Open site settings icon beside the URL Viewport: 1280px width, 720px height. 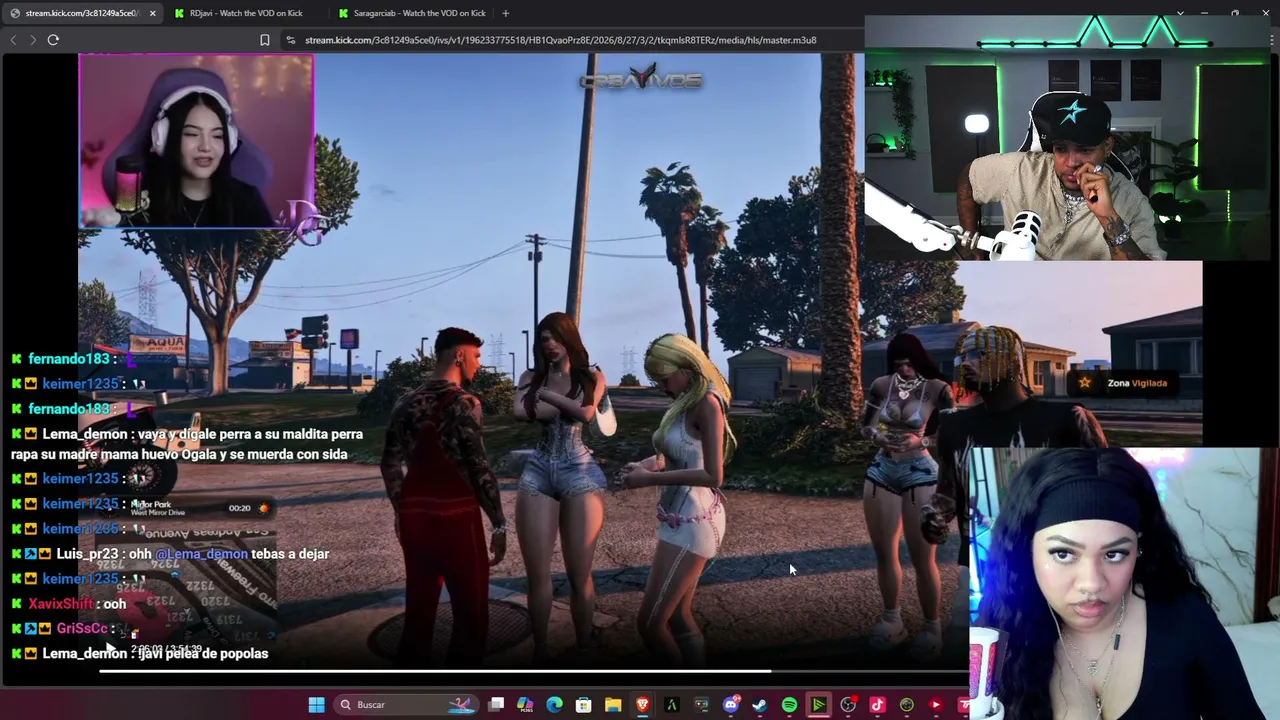click(290, 40)
